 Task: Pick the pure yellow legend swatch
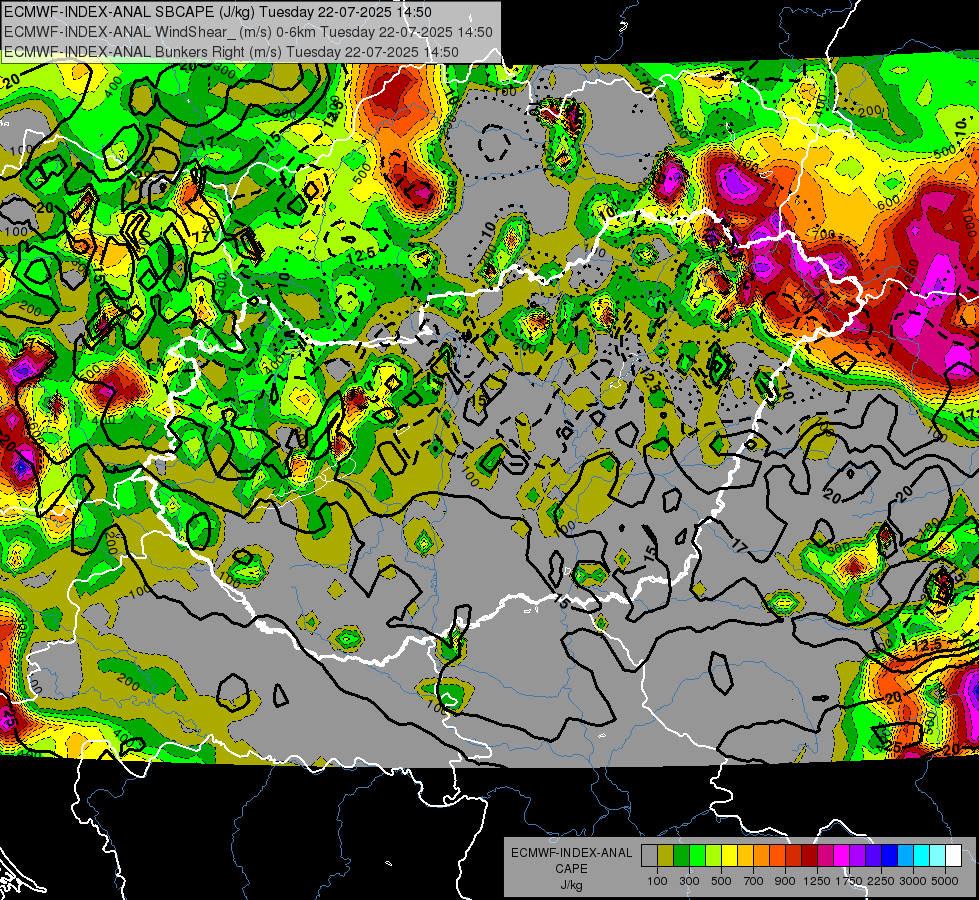coord(729,855)
